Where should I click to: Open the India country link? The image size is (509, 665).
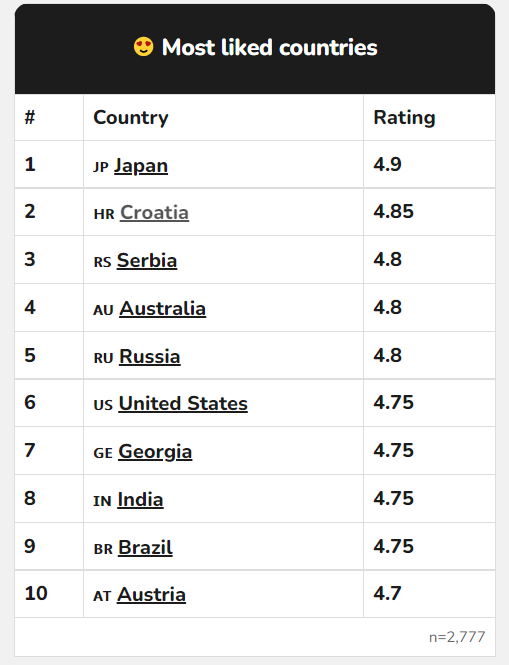pyautogui.click(x=140, y=500)
